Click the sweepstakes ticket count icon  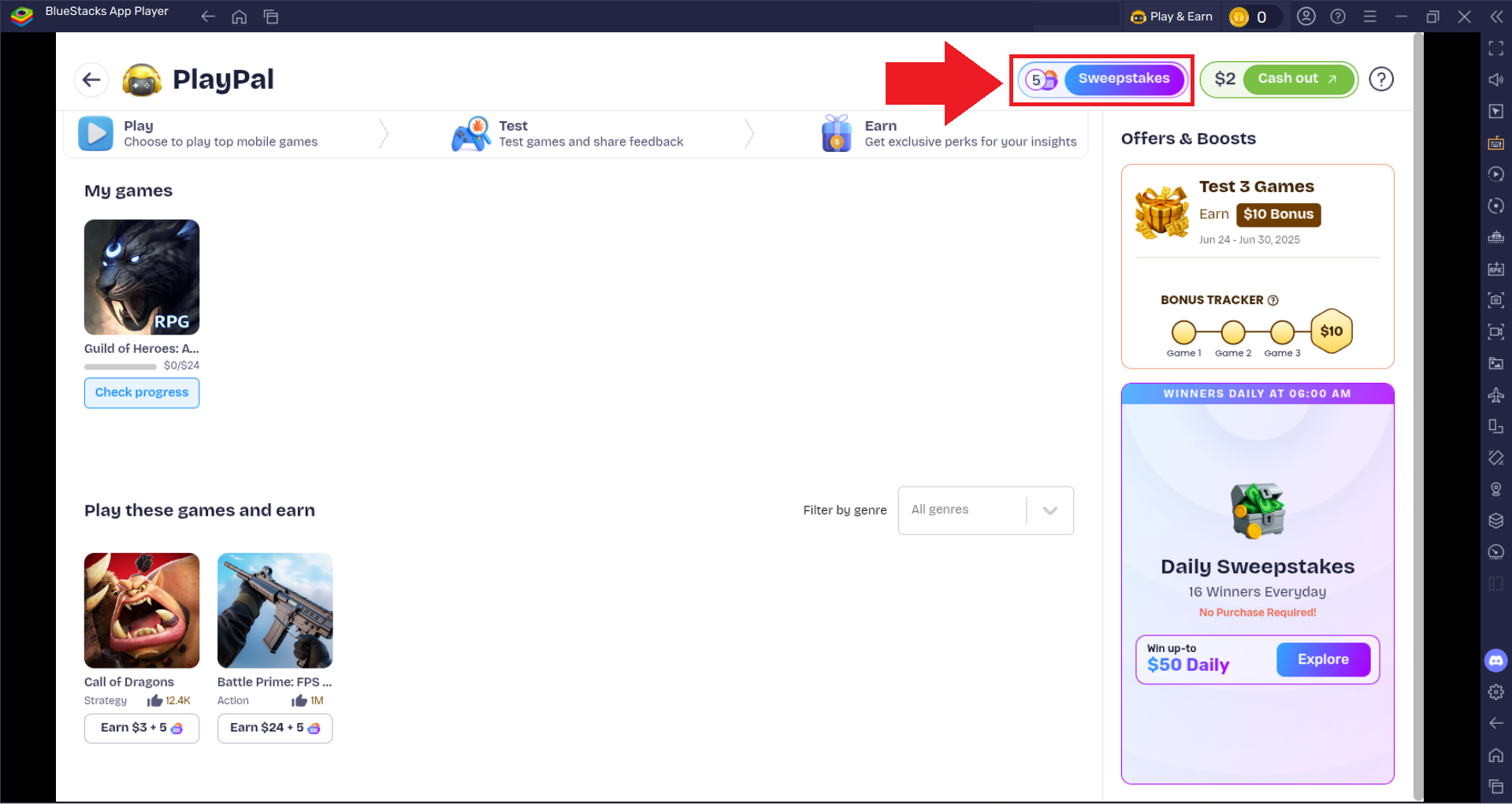point(1041,80)
